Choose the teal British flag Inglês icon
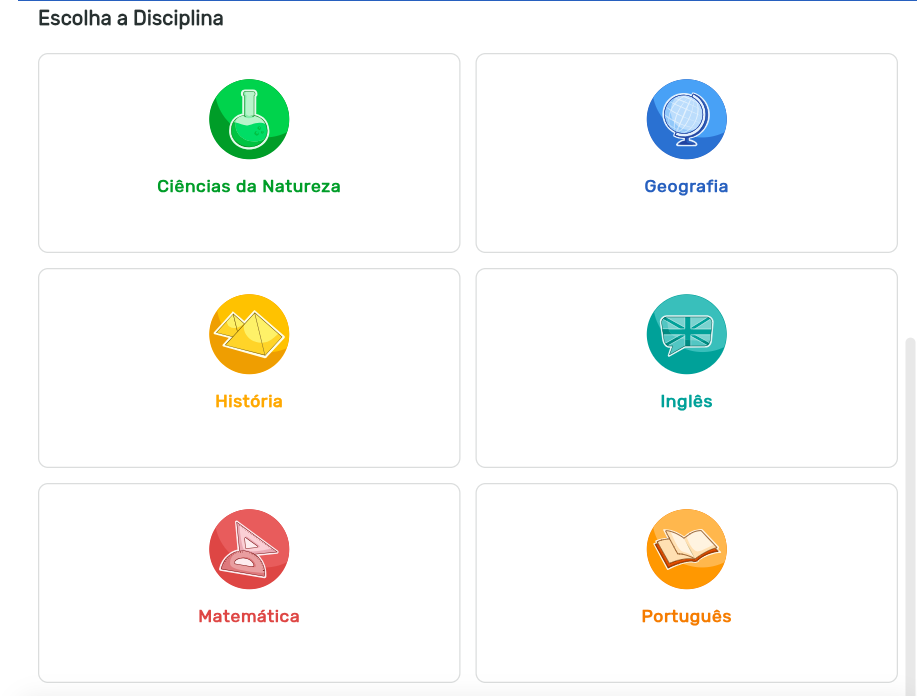This screenshot has width=917, height=696. click(686, 334)
